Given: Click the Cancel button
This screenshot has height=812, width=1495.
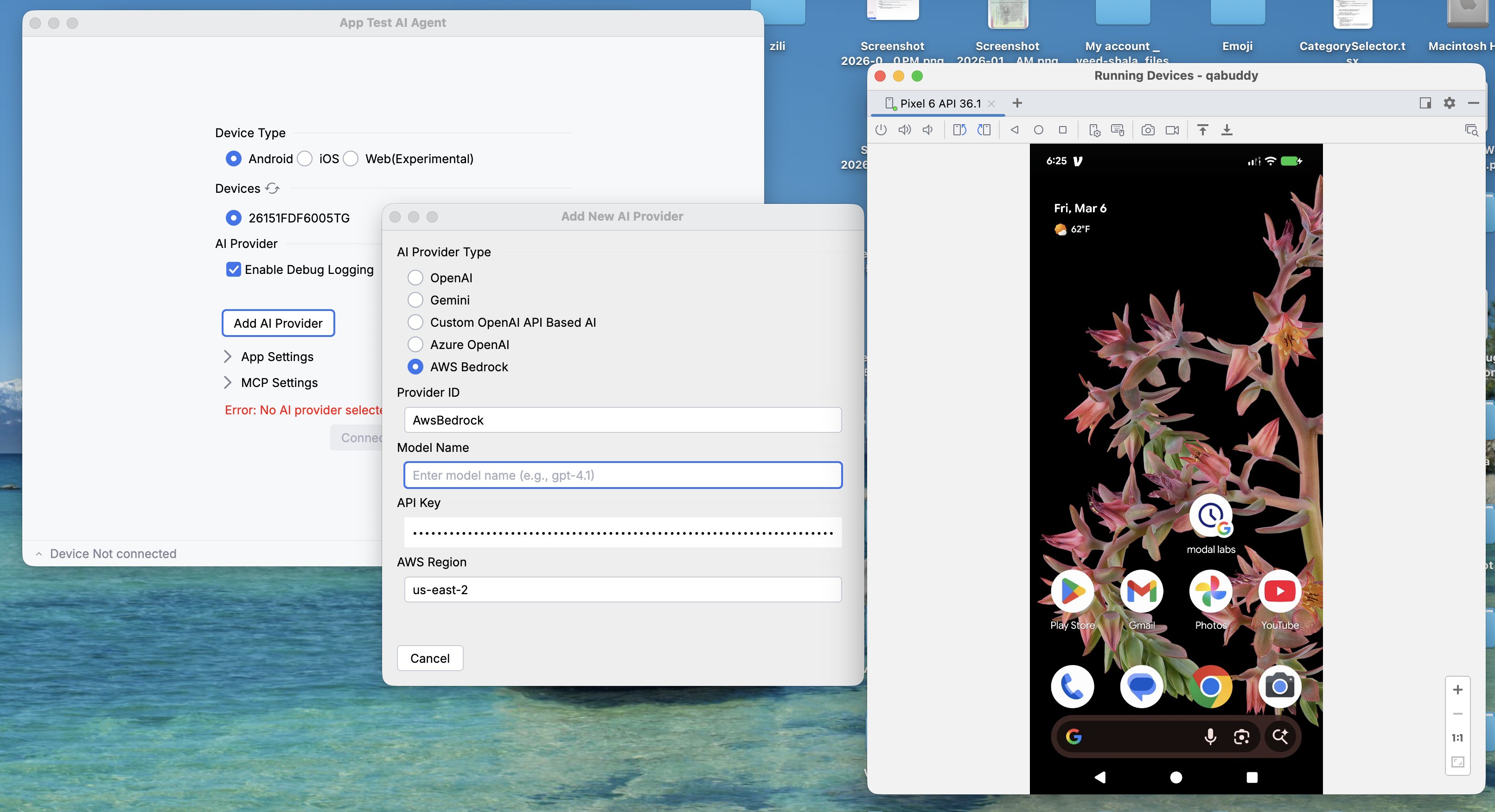Looking at the screenshot, I should (x=429, y=658).
